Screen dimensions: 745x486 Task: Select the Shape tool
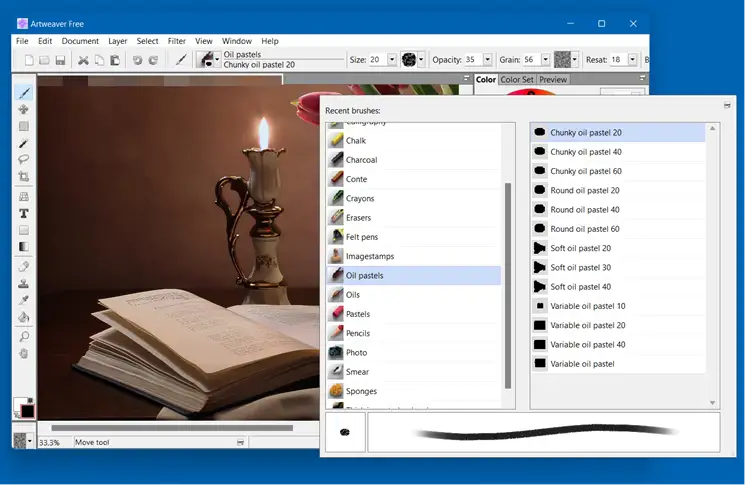pos(23,230)
